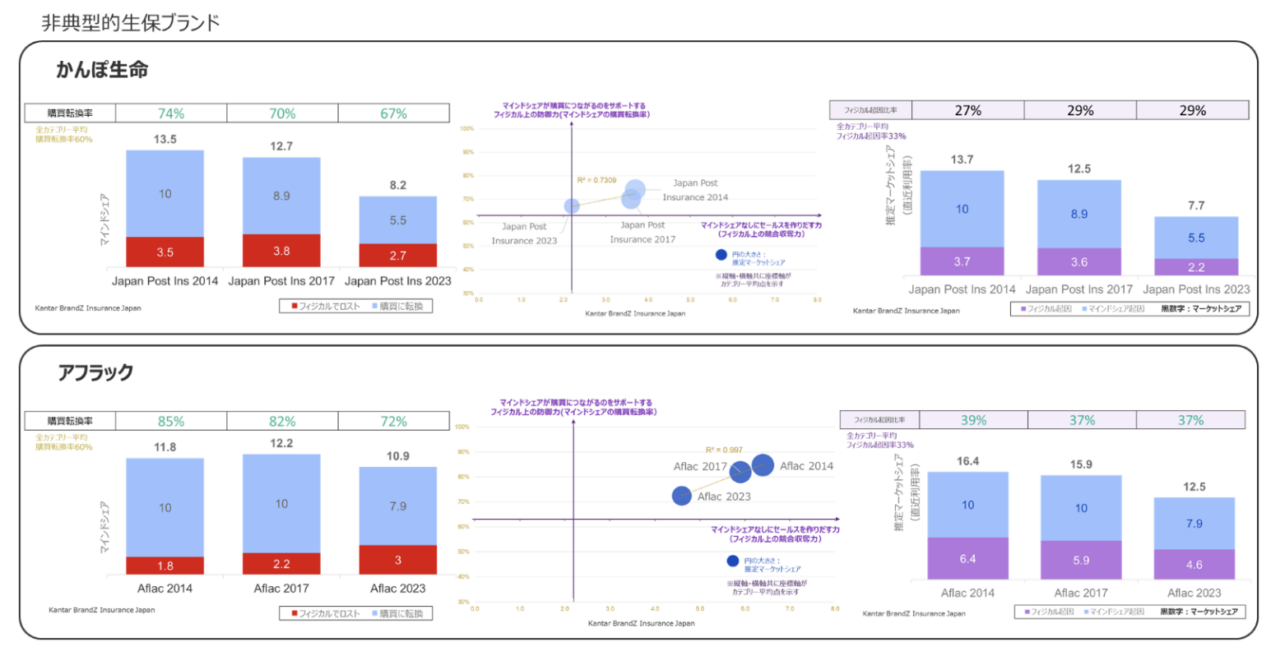Select the 27% physical ratio cell

tap(967, 110)
